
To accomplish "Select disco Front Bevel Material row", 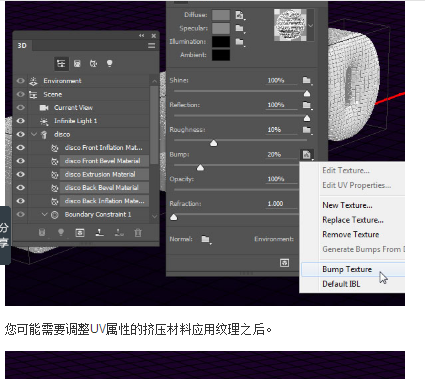I will (x=104, y=161).
